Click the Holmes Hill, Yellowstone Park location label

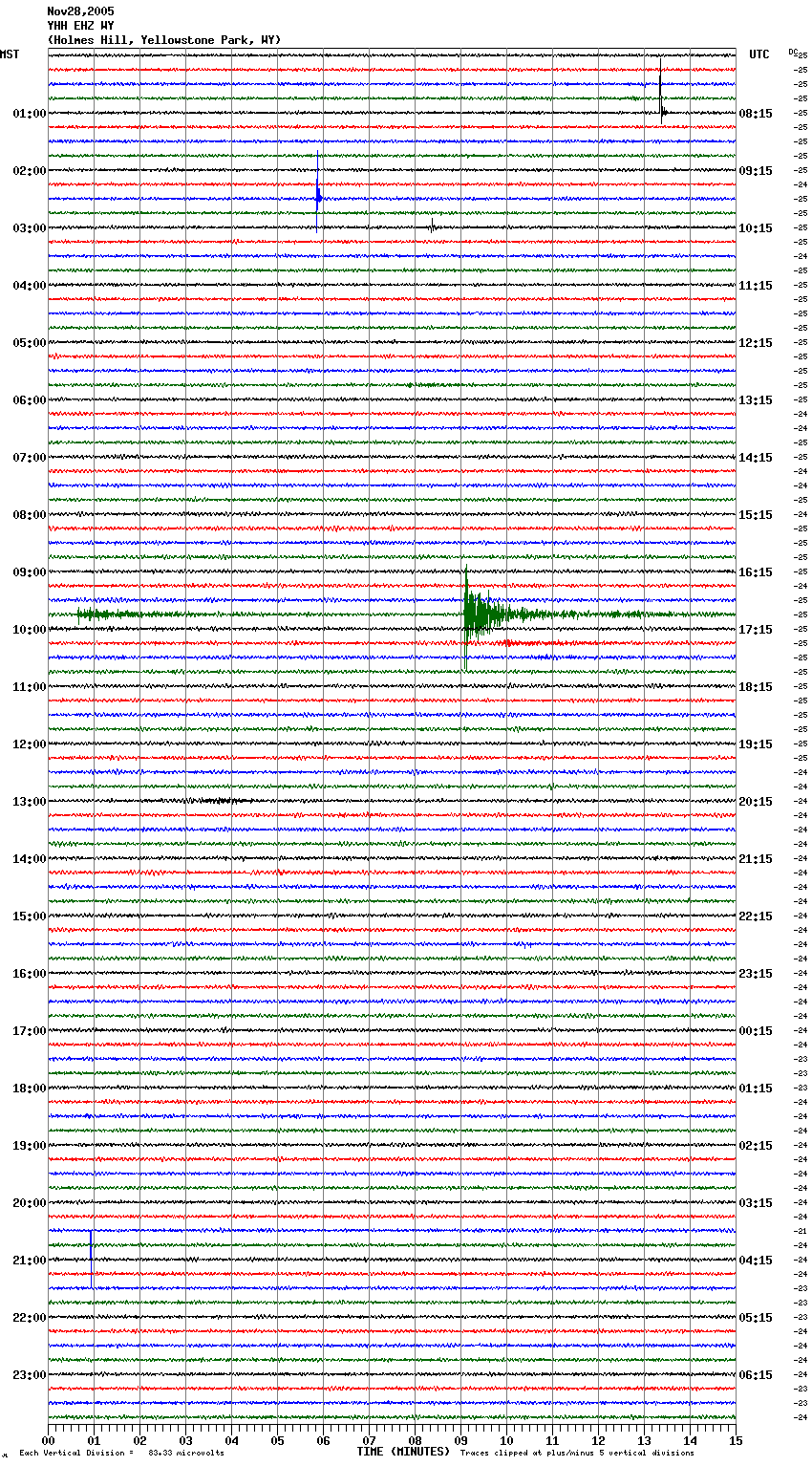pos(164,40)
